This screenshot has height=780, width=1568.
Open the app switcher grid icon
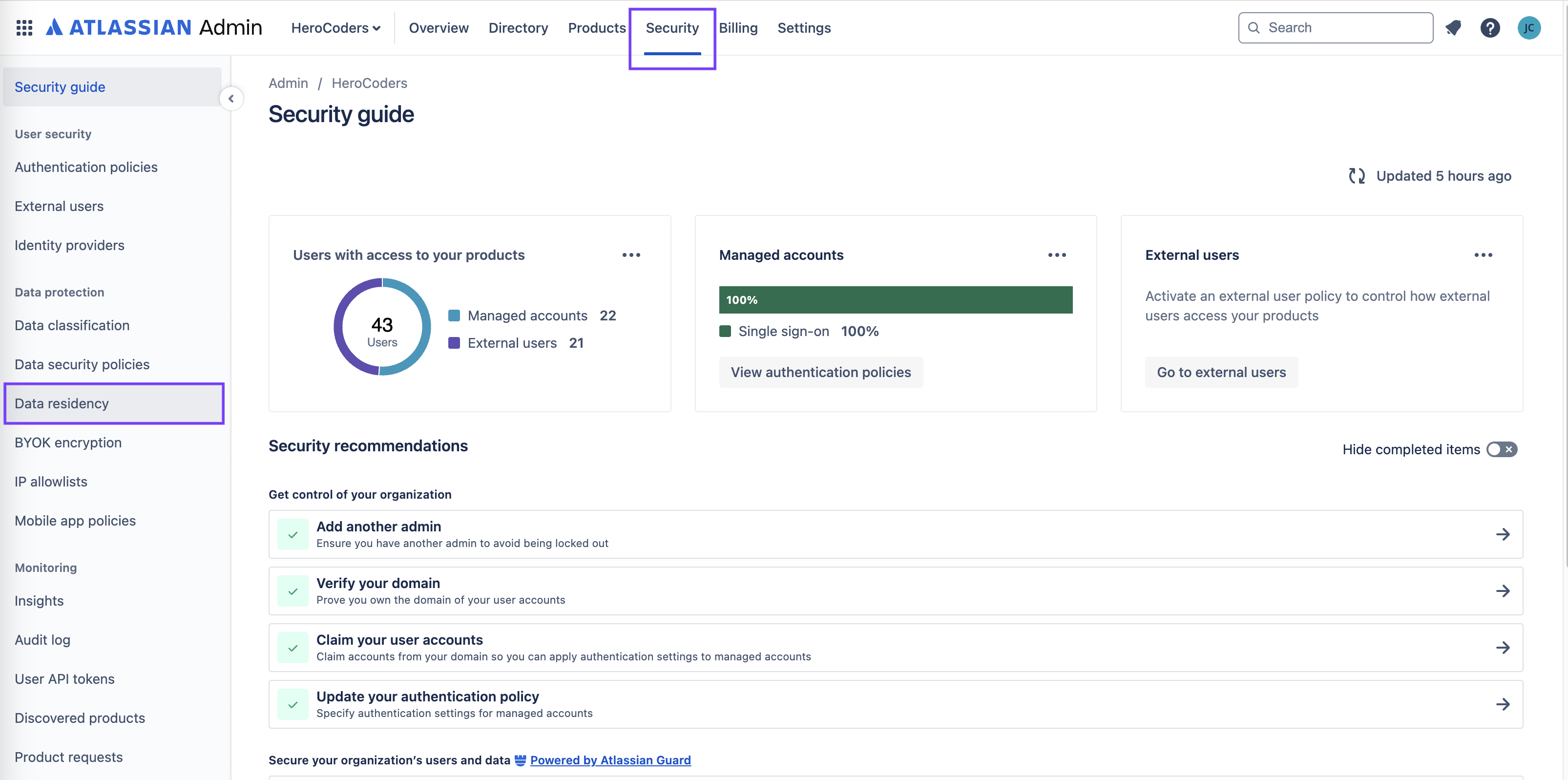click(x=24, y=28)
